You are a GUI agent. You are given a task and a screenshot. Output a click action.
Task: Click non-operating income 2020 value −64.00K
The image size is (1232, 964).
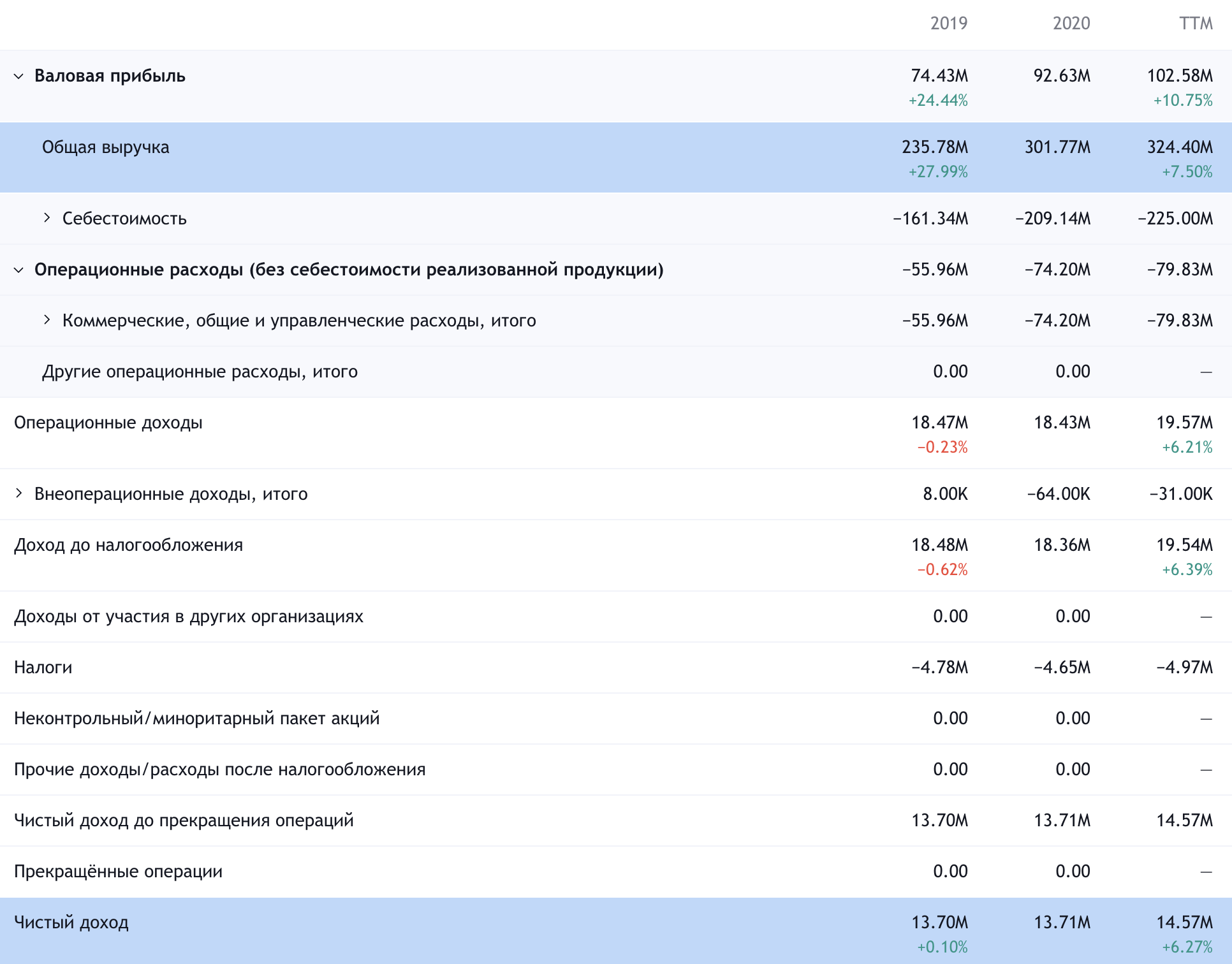[x=1059, y=494]
